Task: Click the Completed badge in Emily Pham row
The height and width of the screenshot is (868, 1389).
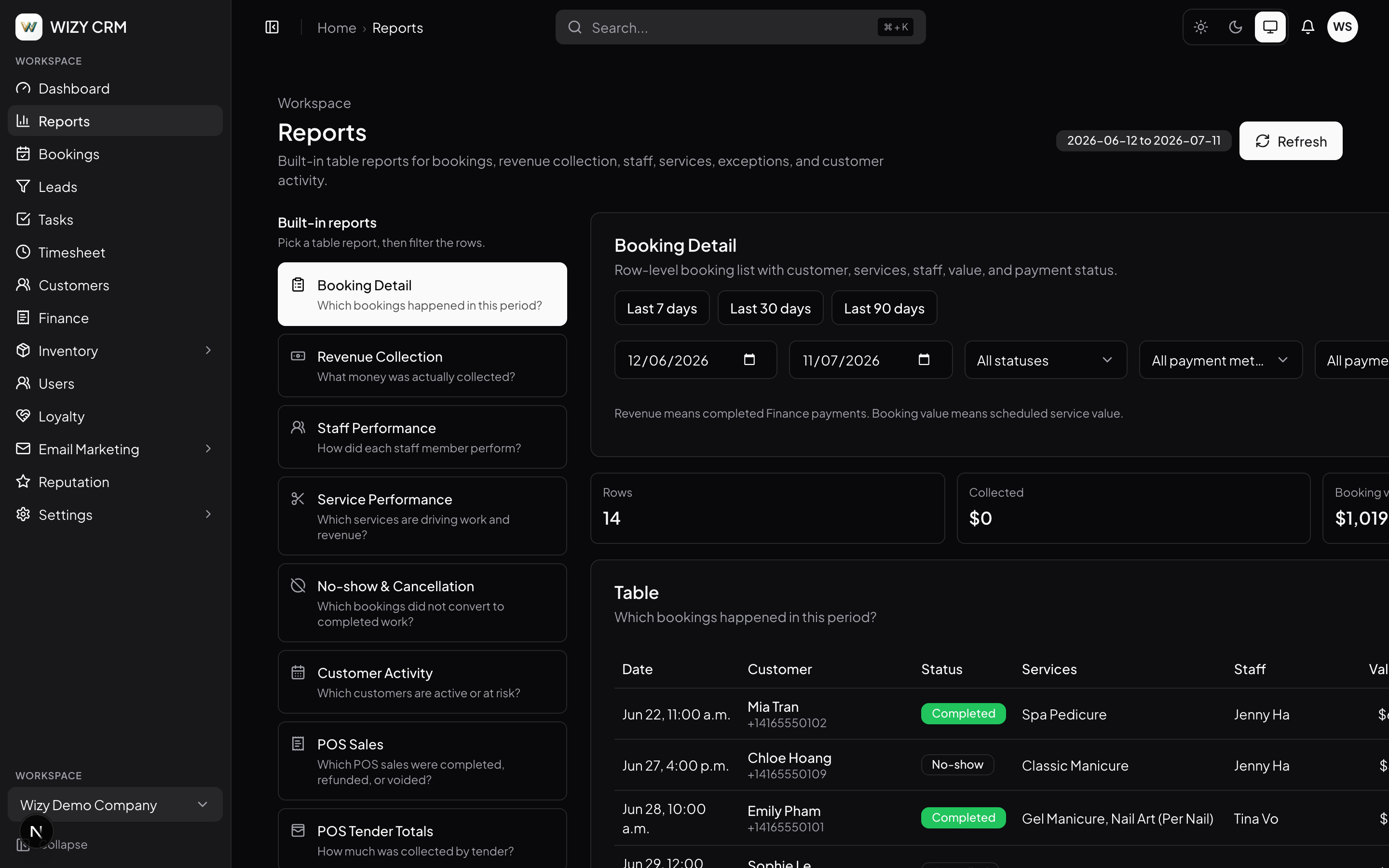Action: 963,817
